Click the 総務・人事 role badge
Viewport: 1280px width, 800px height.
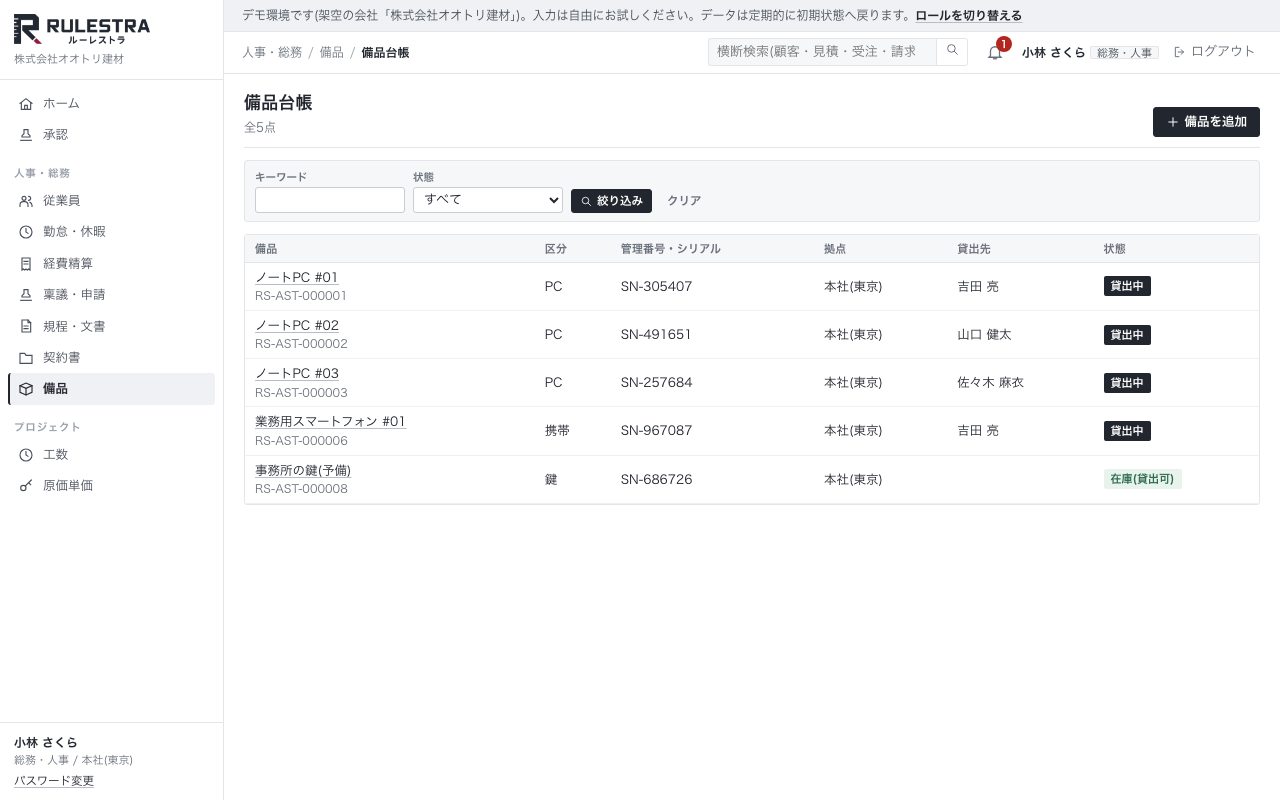pyautogui.click(x=1124, y=52)
